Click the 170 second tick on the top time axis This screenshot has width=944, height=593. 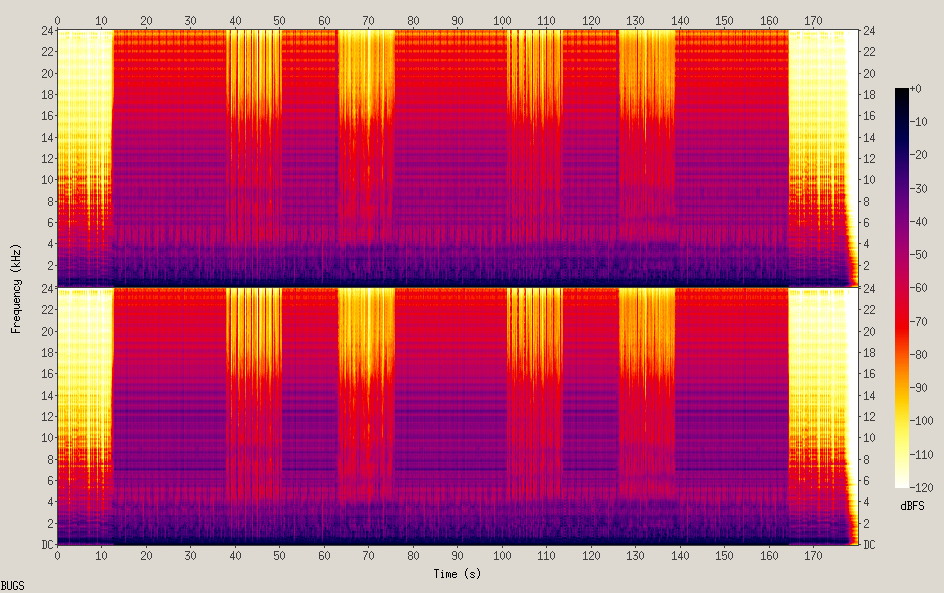click(x=813, y=20)
